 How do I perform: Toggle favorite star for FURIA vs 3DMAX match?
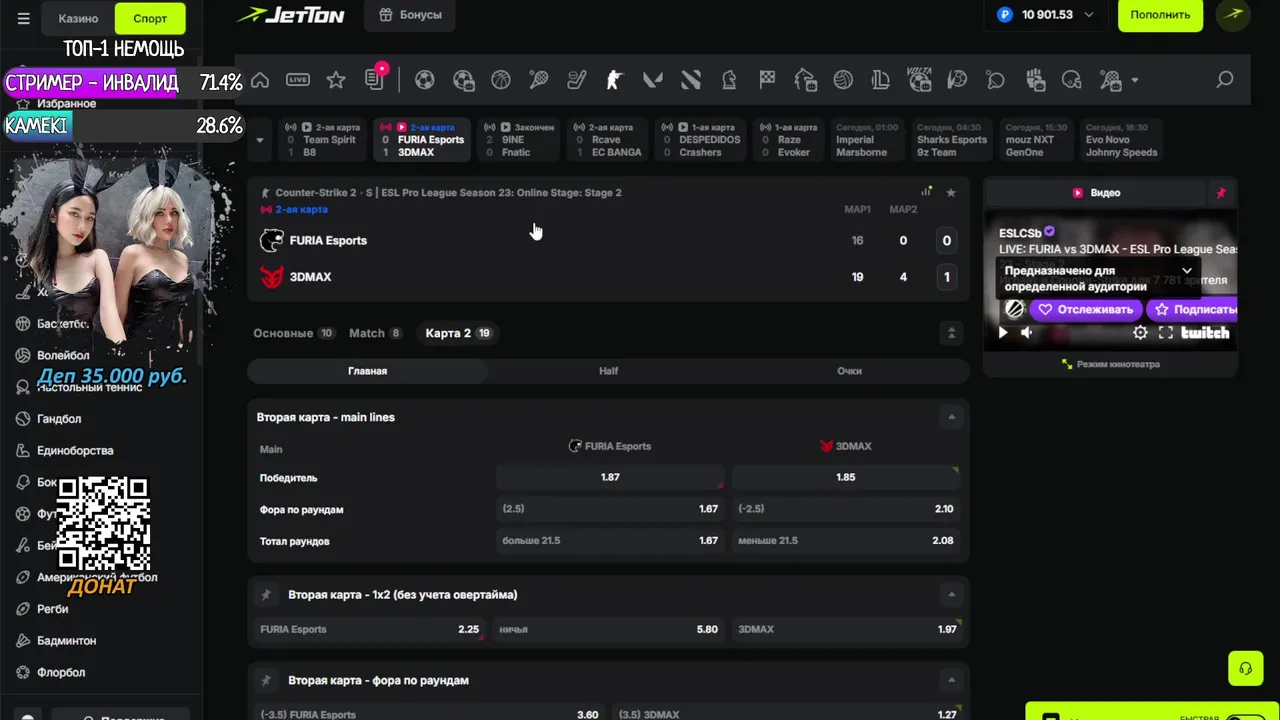951,192
